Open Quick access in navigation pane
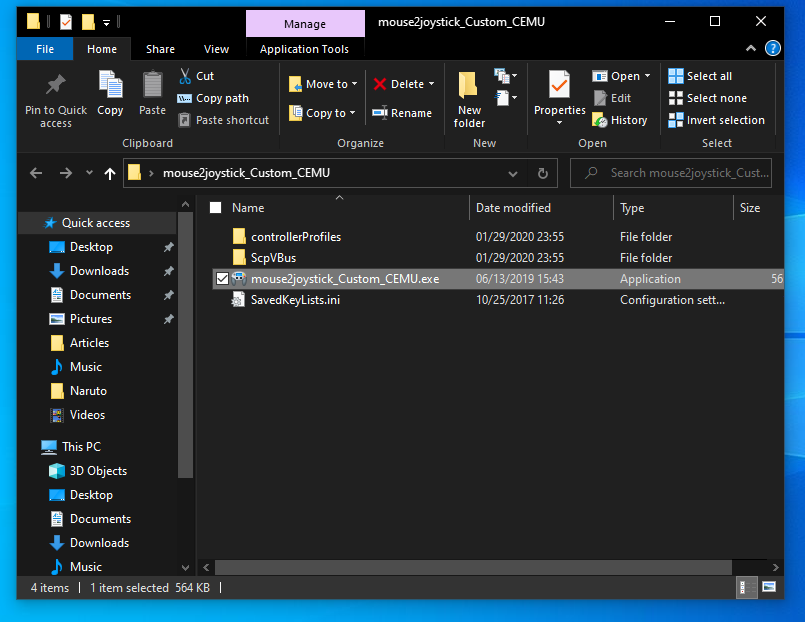Viewport: 805px width, 622px height. tap(95, 223)
